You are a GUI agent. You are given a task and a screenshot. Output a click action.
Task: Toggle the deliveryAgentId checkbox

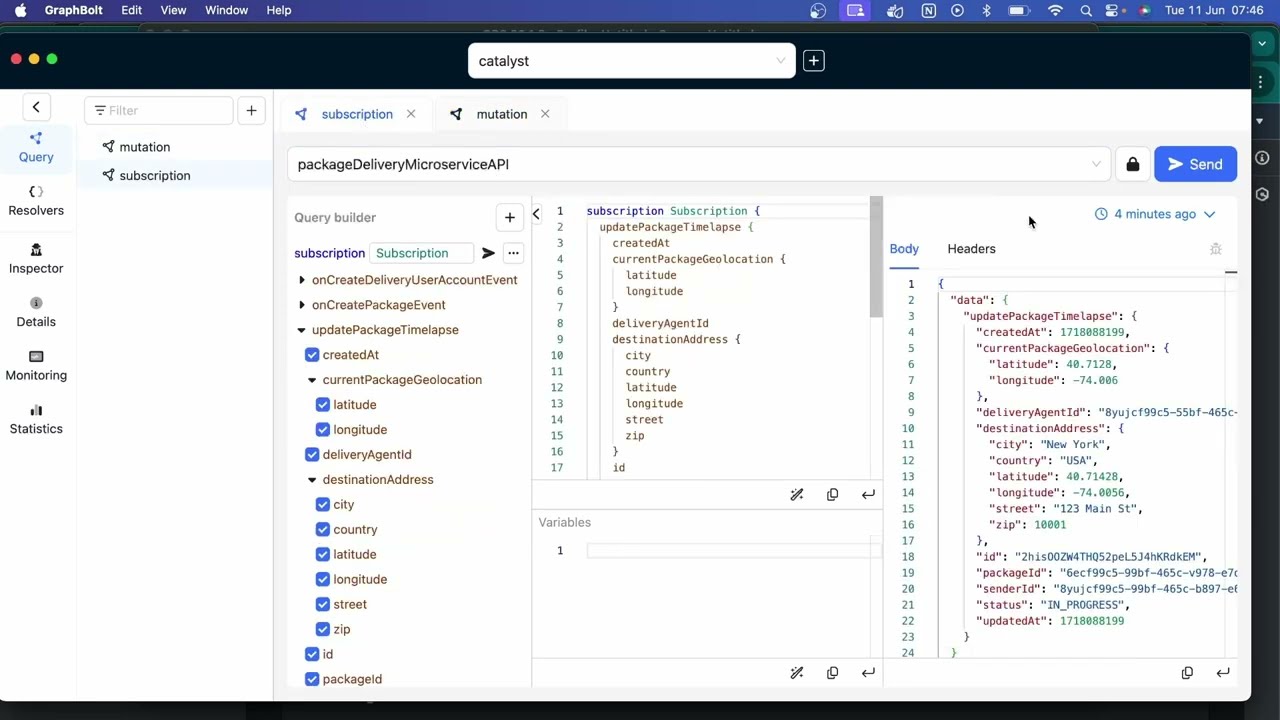point(312,455)
